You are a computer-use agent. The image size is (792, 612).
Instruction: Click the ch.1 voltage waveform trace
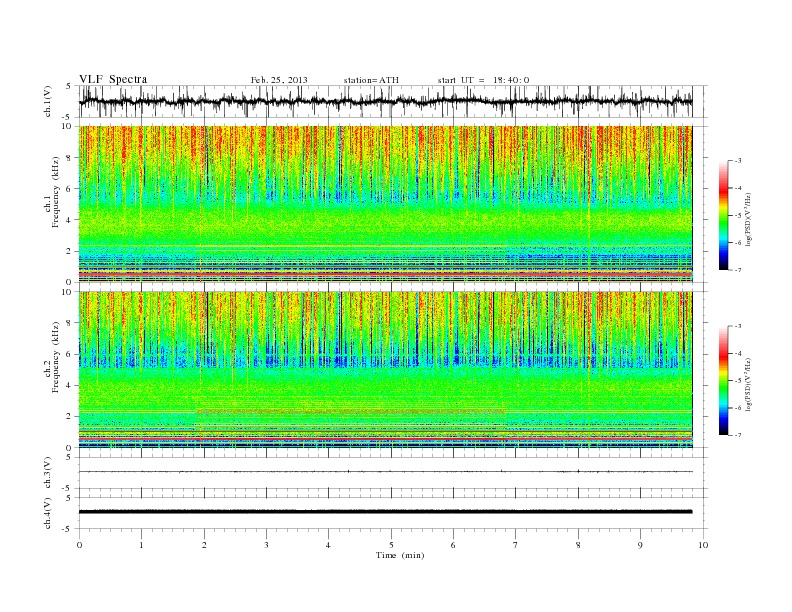click(x=385, y=101)
